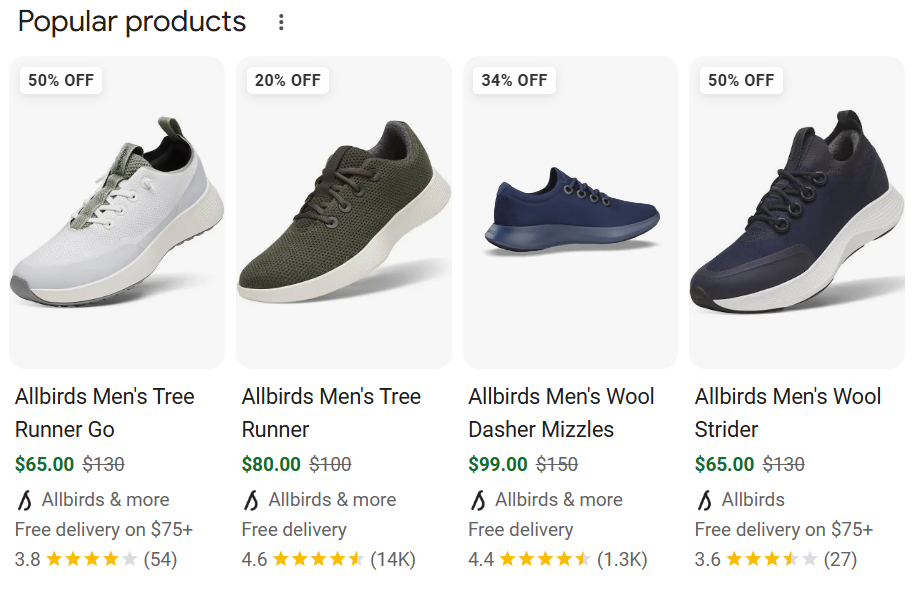Screen dimensions: 915x591
Task: Click the $80.00 price of Tree Runner
Action: tap(271, 464)
